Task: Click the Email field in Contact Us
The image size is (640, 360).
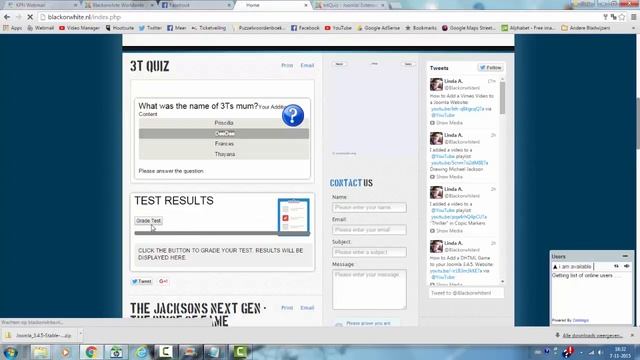Action: coord(369,230)
